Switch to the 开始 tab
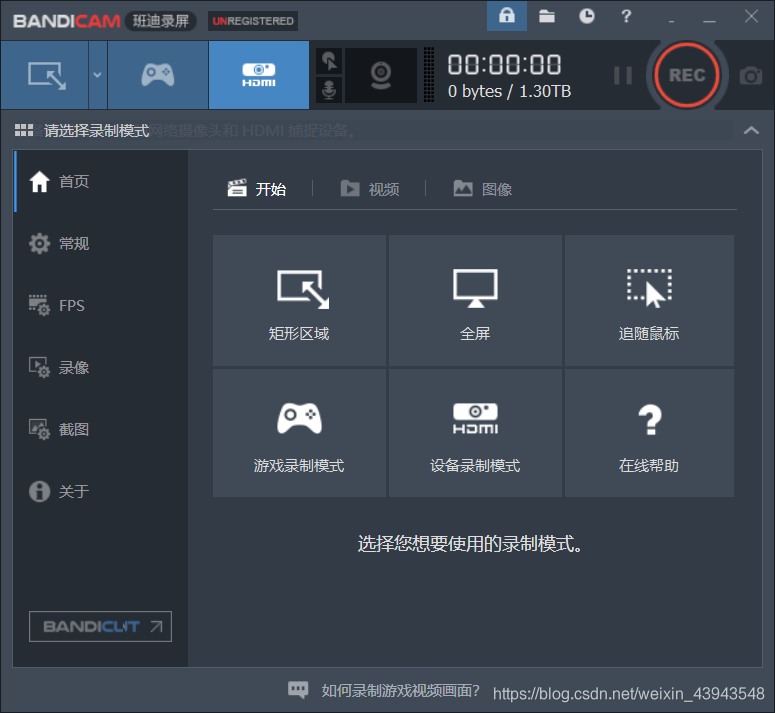This screenshot has width=775, height=713. pyautogui.click(x=257, y=189)
